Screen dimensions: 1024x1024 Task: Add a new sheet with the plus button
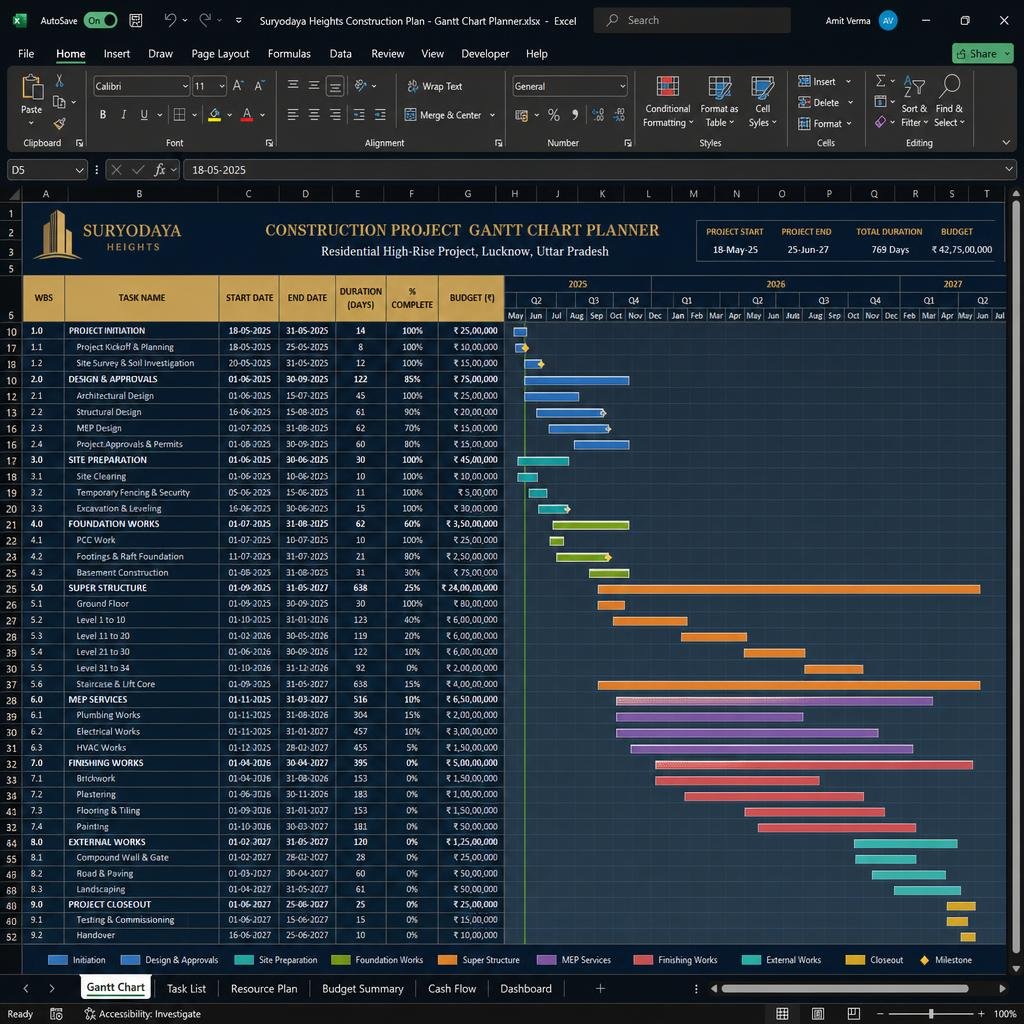click(x=600, y=989)
